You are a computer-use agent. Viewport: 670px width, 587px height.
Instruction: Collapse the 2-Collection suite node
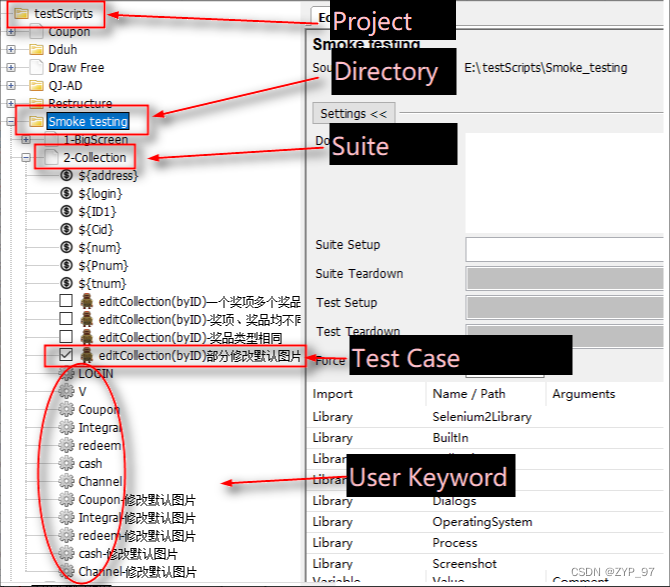click(x=26, y=158)
